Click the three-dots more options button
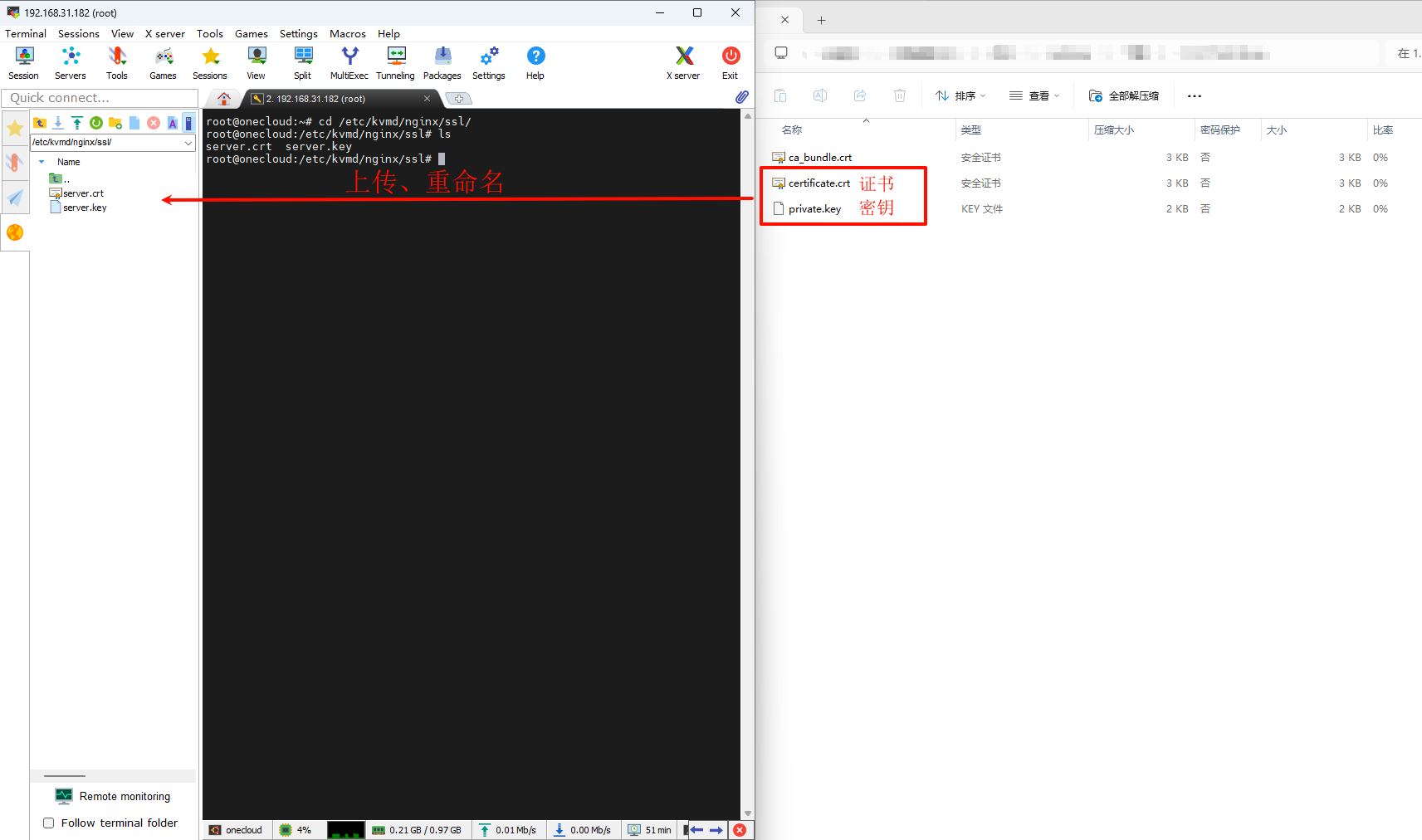This screenshot has width=1422, height=840. click(x=1195, y=96)
